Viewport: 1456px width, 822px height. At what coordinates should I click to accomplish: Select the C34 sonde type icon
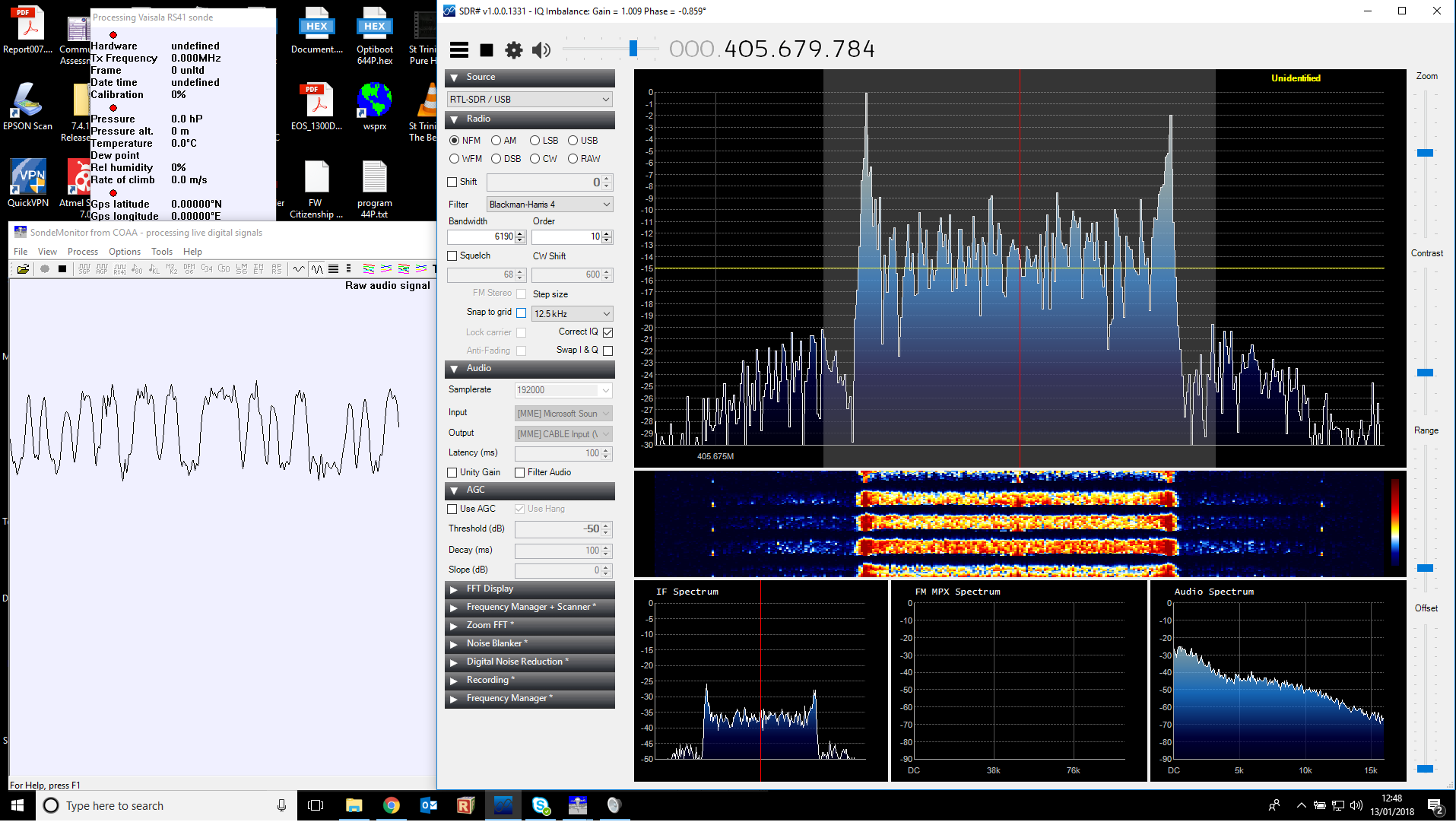pyautogui.click(x=207, y=268)
